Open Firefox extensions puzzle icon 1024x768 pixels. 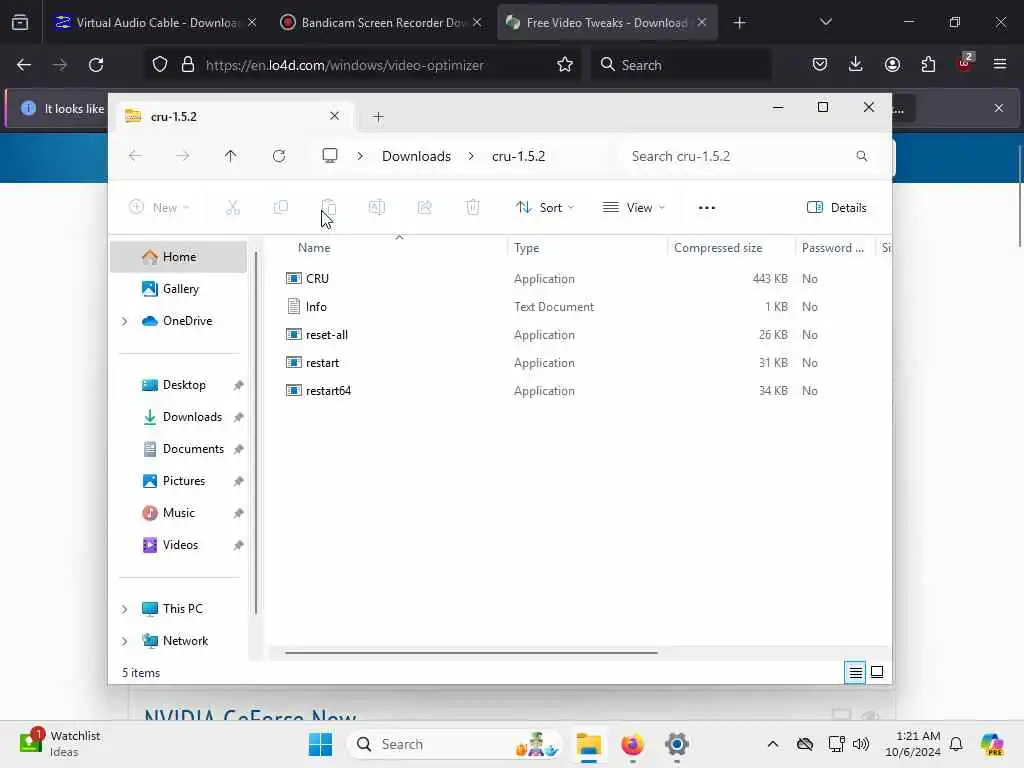928,65
